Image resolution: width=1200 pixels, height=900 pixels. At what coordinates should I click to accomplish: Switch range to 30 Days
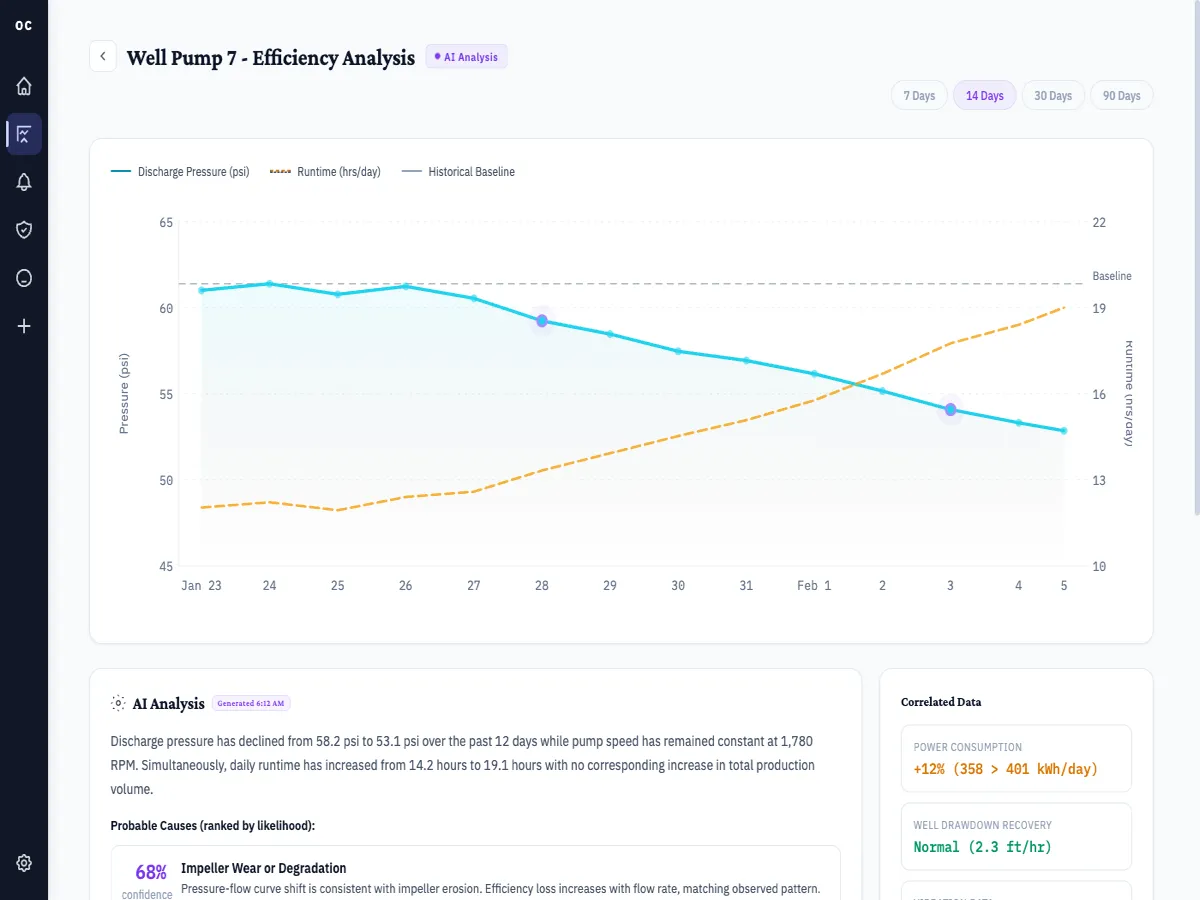pyautogui.click(x=1053, y=96)
